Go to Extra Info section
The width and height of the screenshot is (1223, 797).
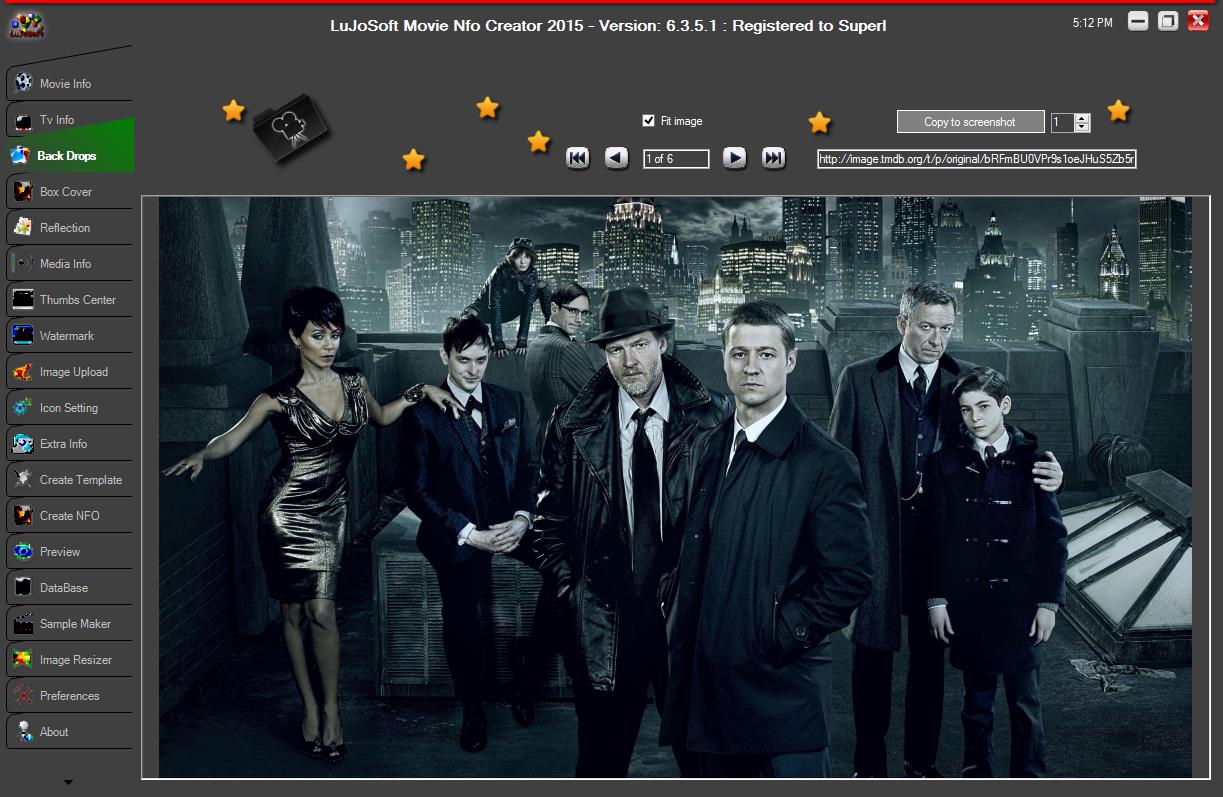click(69, 443)
